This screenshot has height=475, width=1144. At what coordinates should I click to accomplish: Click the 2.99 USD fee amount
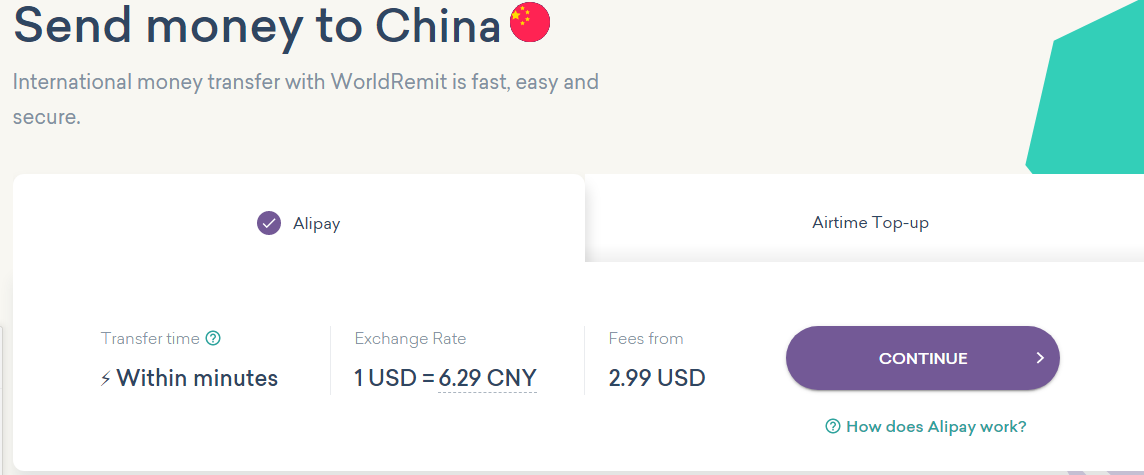pyautogui.click(x=657, y=378)
